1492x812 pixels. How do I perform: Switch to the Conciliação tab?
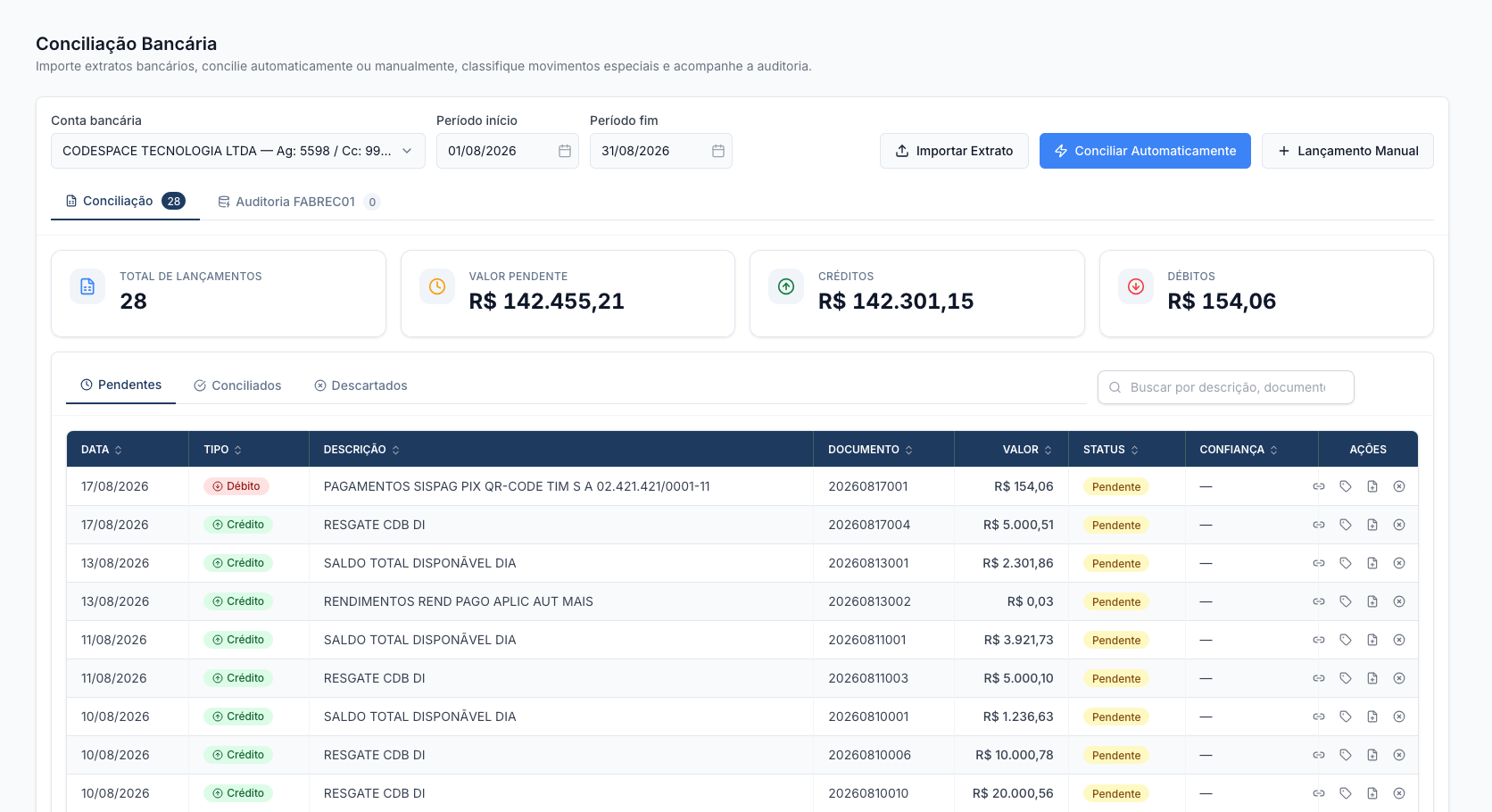click(125, 202)
